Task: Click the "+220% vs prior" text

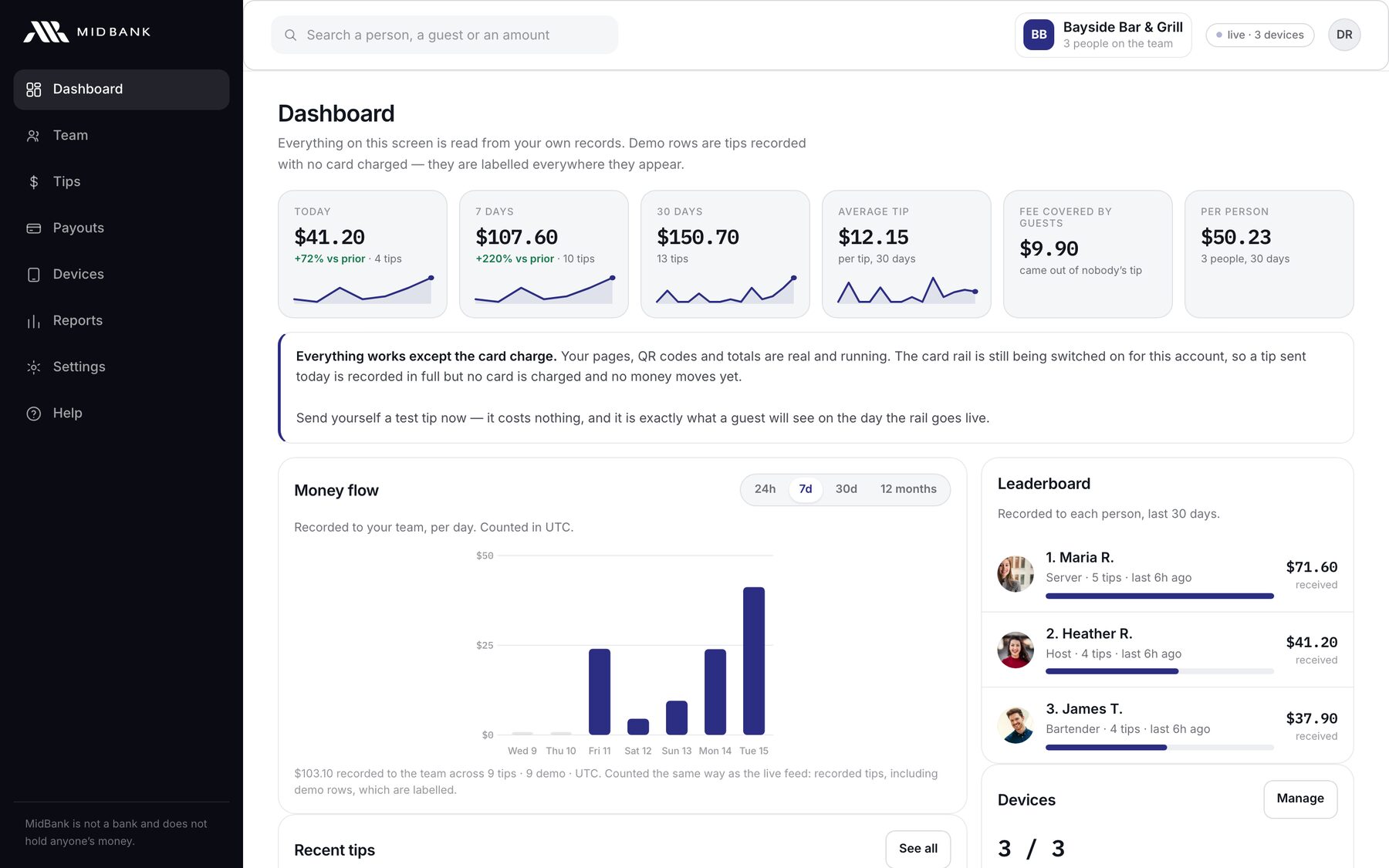Action: [515, 258]
